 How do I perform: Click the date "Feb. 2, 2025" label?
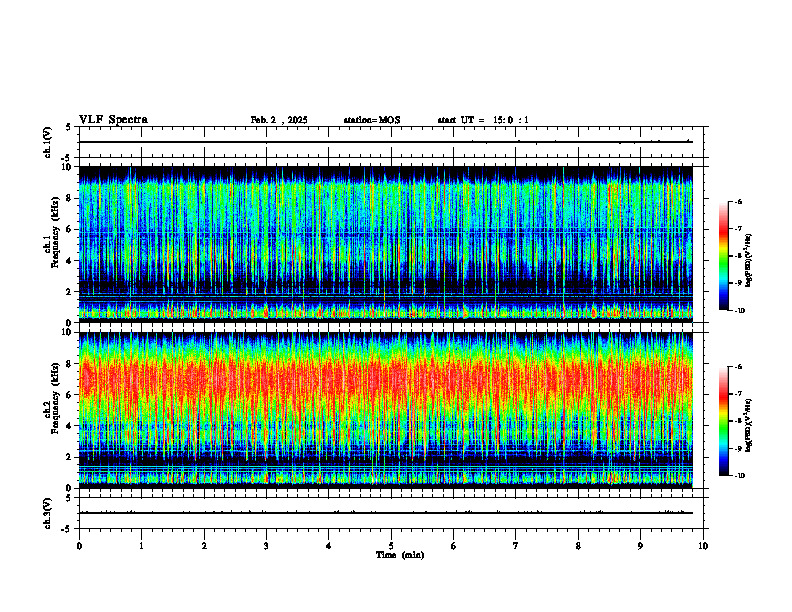click(x=279, y=120)
